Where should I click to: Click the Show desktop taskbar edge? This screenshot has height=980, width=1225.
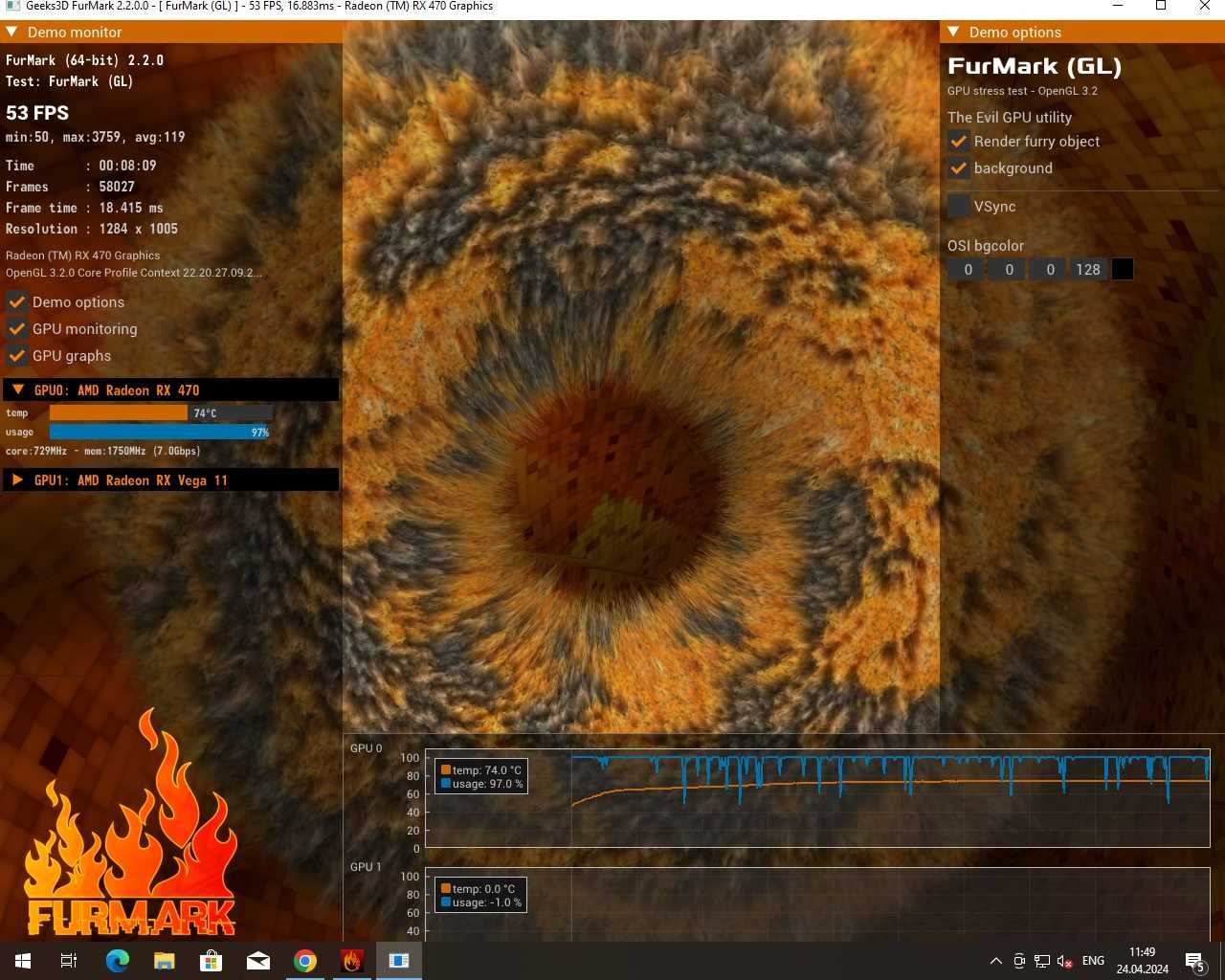tap(1222, 961)
